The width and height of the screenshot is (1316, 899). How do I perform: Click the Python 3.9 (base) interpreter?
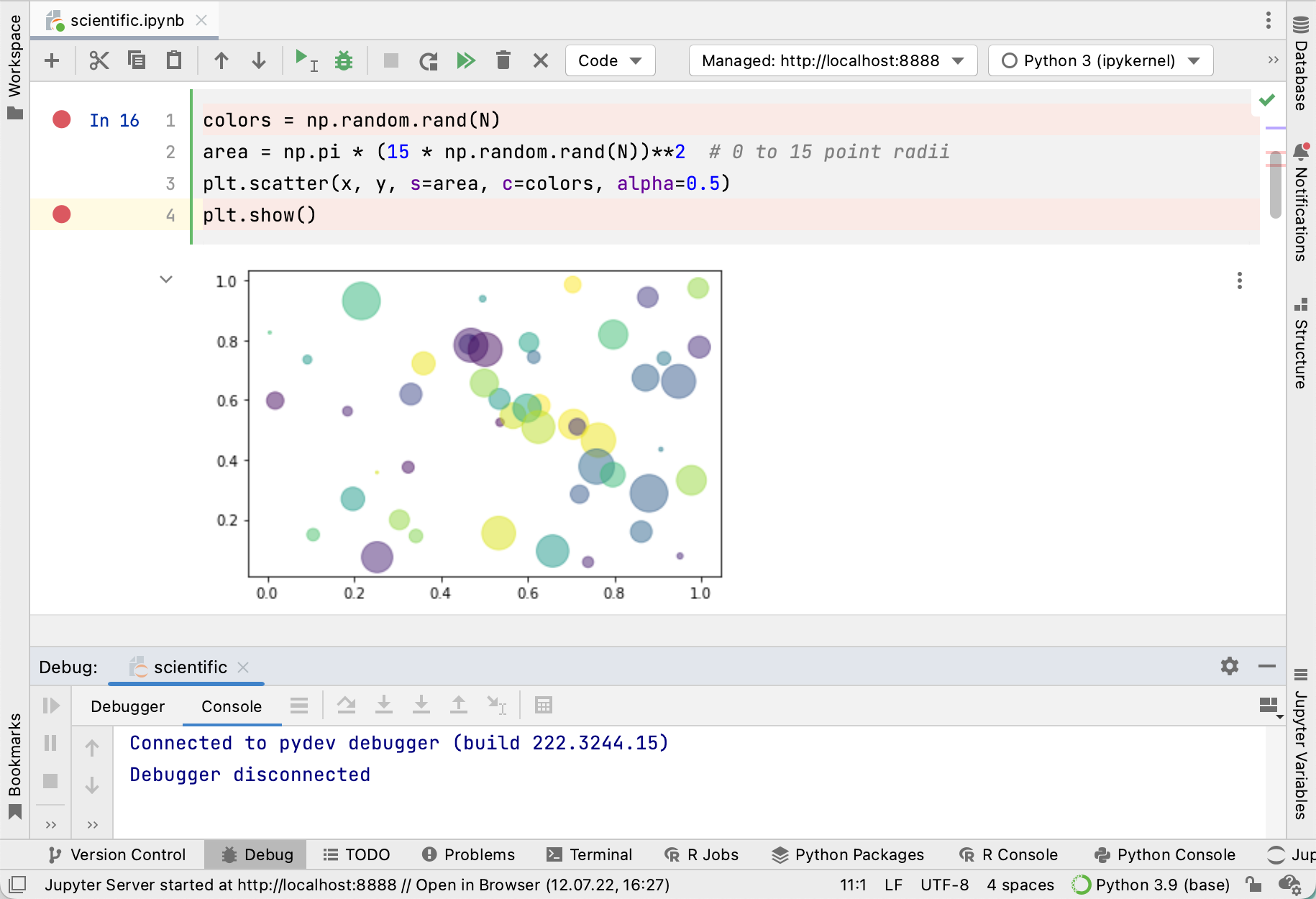pos(1152,884)
